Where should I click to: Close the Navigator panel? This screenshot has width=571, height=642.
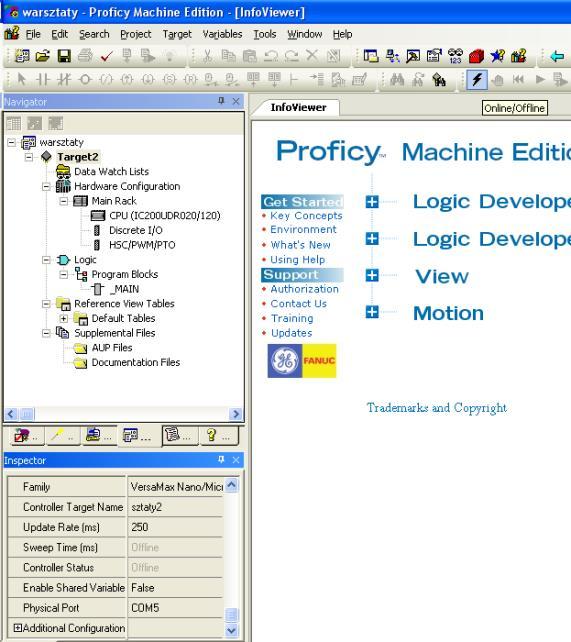tap(236, 101)
